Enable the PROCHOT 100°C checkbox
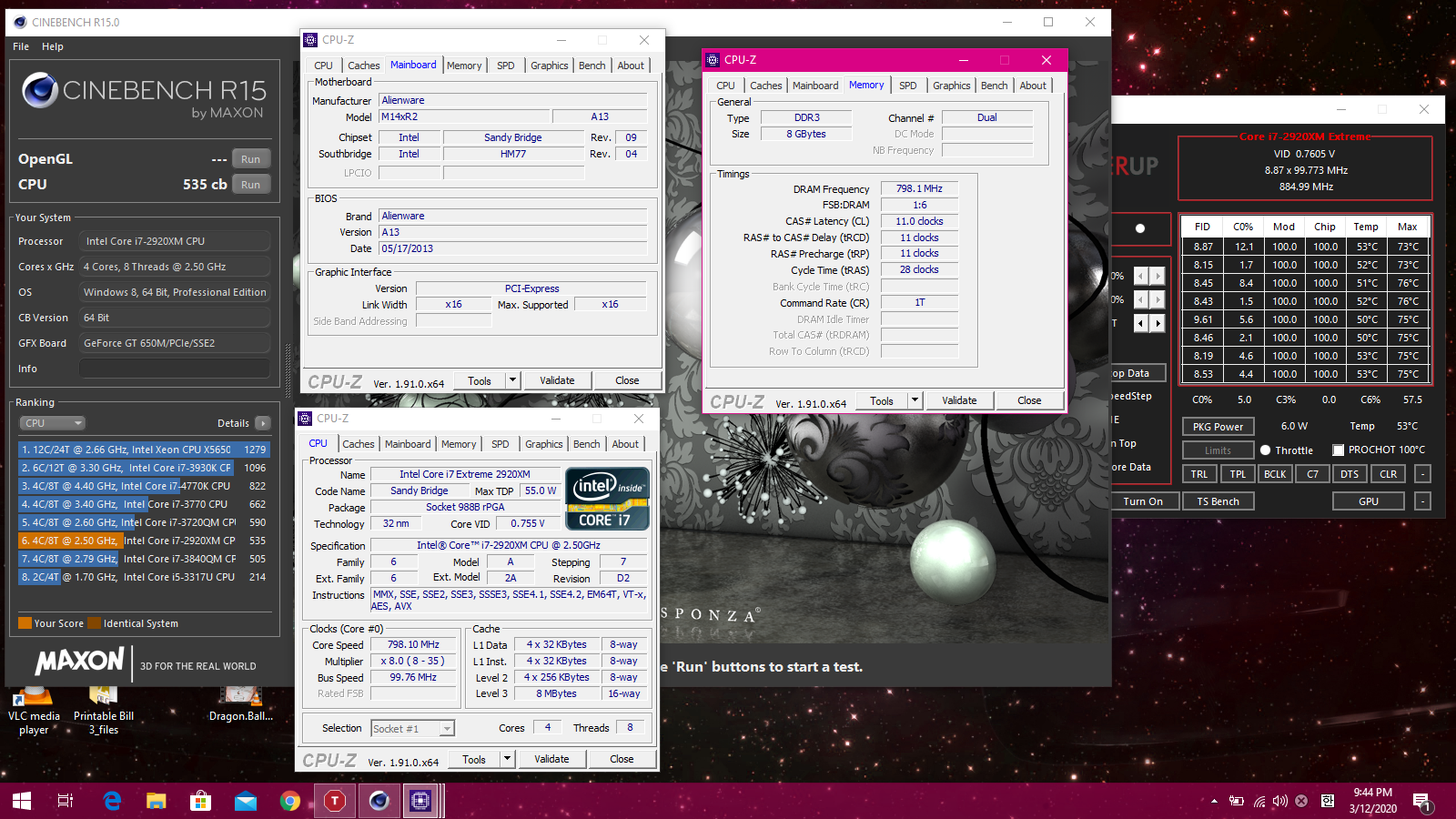This screenshot has width=1456, height=819. coord(1339,450)
